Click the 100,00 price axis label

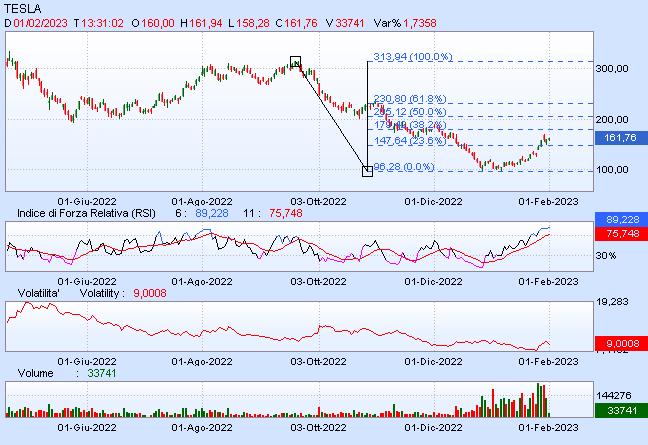point(612,170)
